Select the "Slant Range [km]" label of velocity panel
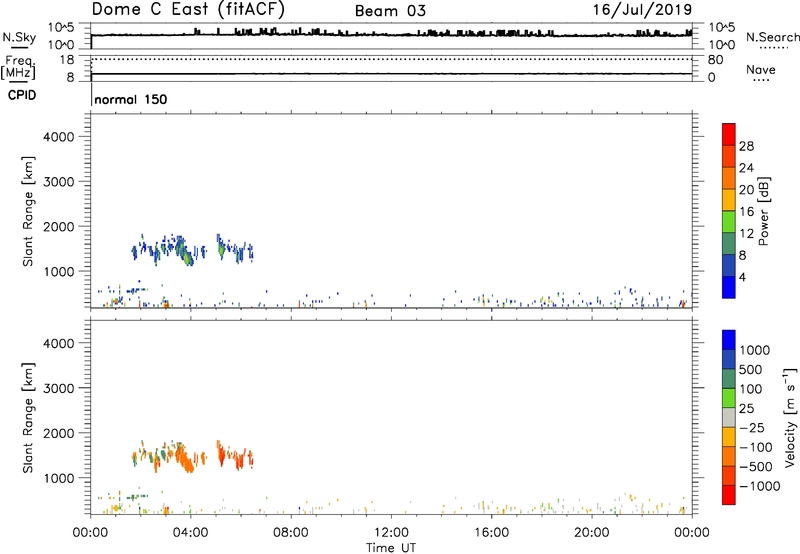The image size is (800, 554). coord(28,418)
